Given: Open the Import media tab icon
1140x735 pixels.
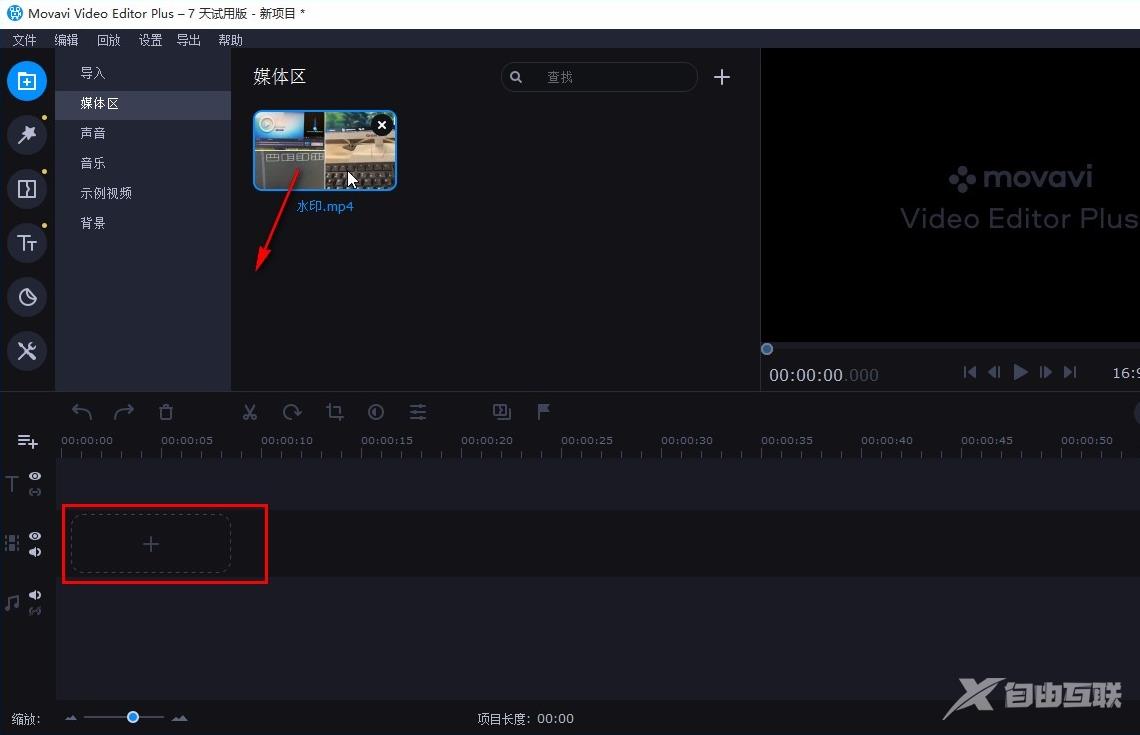Looking at the screenshot, I should tap(27, 81).
